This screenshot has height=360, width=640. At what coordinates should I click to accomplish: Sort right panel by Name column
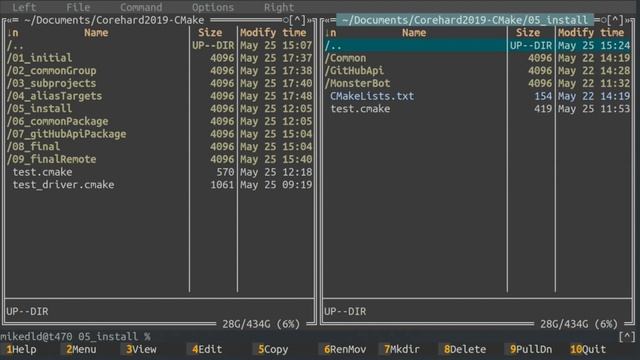(414, 33)
